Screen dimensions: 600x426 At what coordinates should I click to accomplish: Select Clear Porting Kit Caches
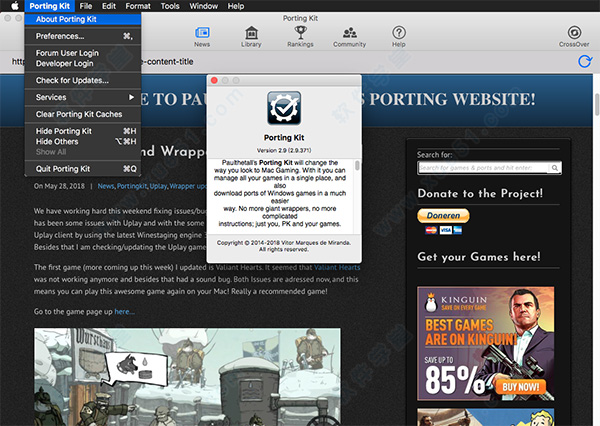pyautogui.click(x=83, y=114)
